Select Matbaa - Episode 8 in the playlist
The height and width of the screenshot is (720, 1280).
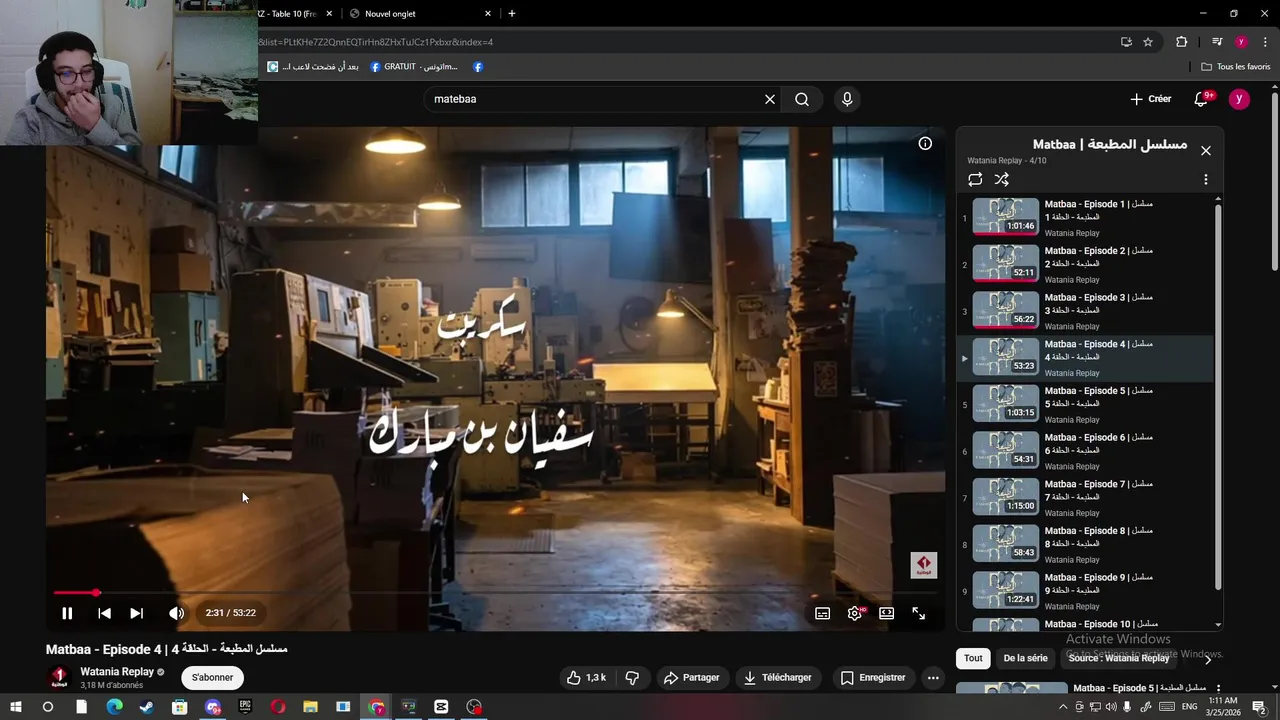tap(1085, 545)
